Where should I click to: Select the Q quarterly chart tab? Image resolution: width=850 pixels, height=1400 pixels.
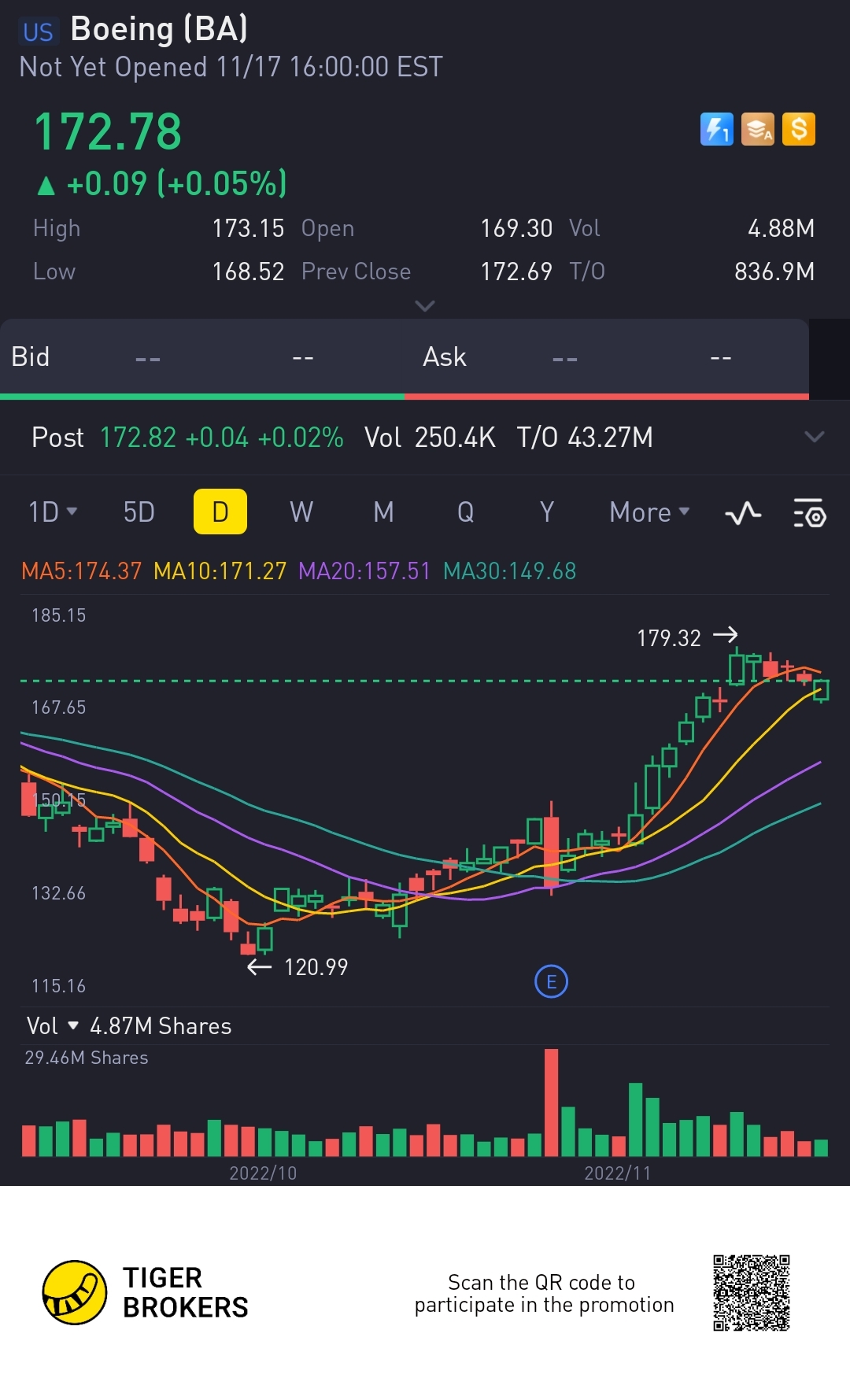click(465, 512)
